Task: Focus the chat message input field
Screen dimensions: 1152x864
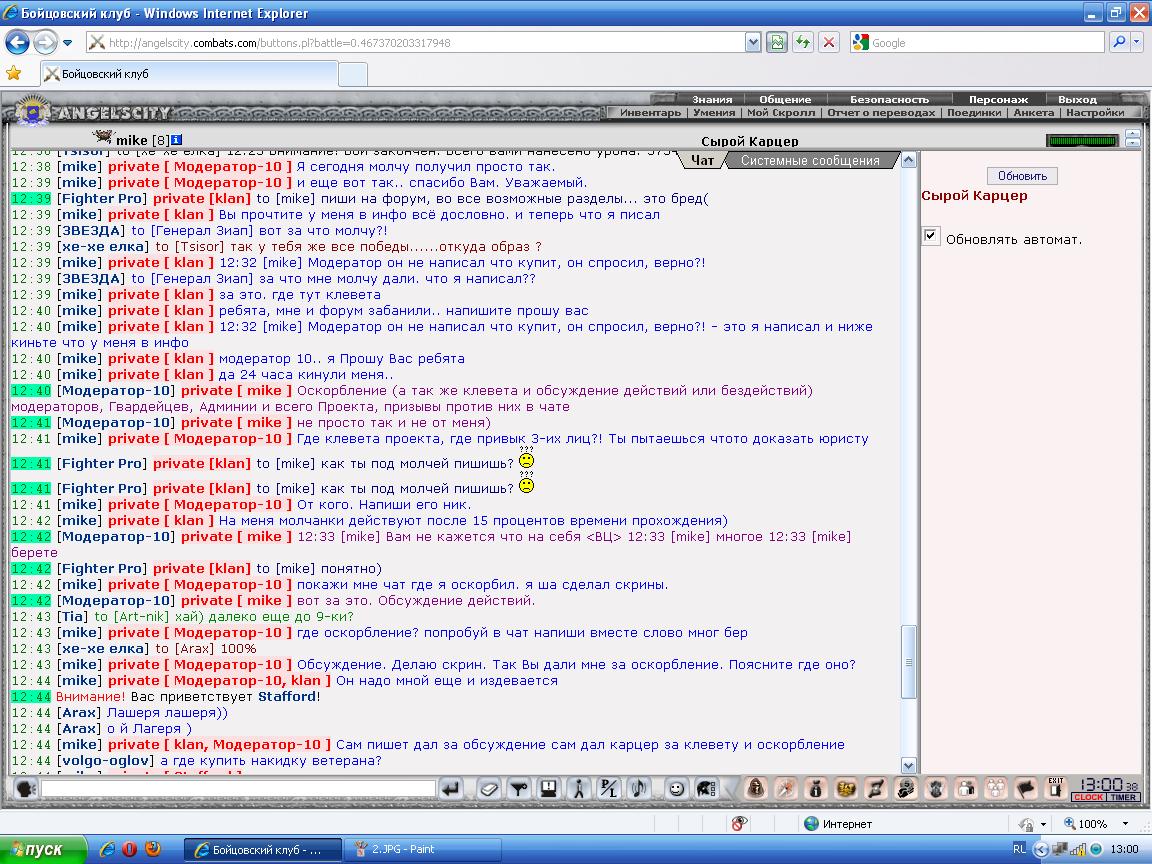Action: click(239, 789)
